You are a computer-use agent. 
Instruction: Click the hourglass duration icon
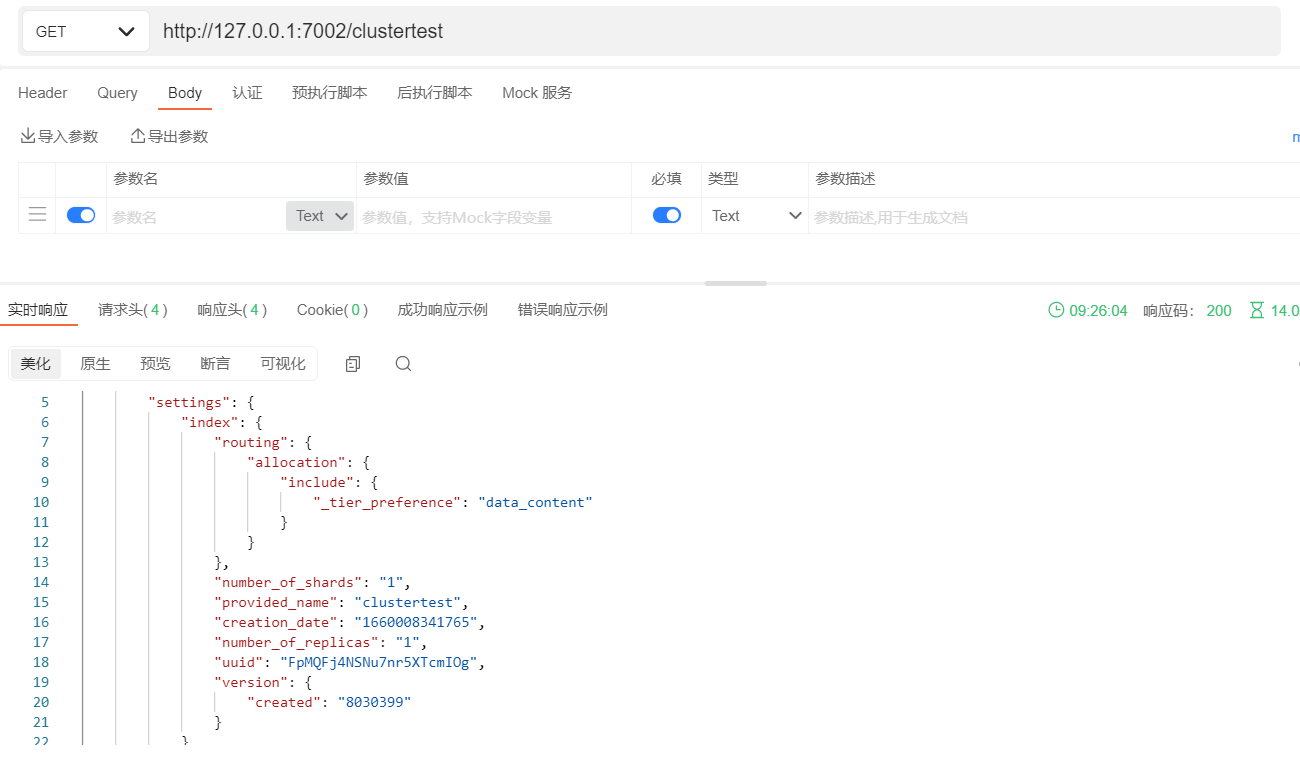pos(1256,310)
